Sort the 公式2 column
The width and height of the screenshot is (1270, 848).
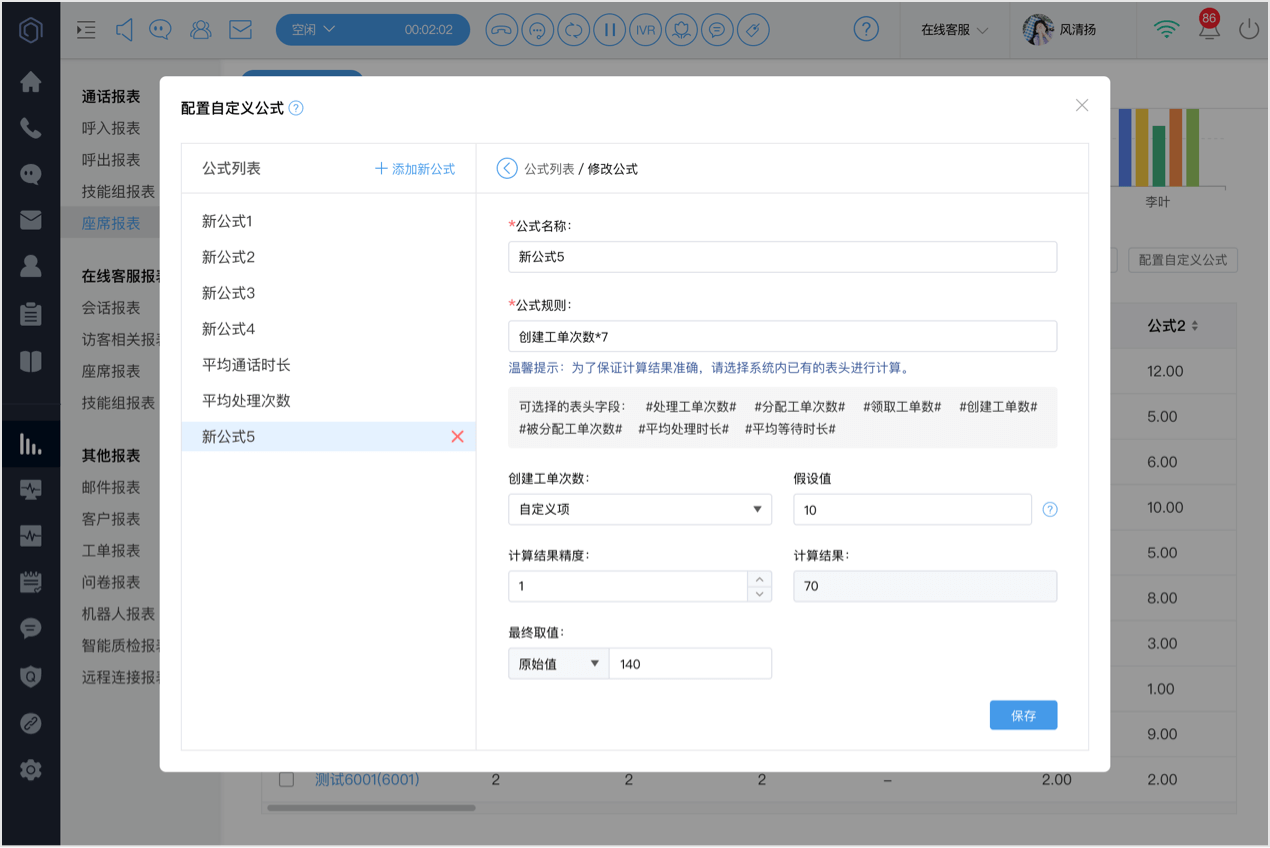click(x=1194, y=326)
